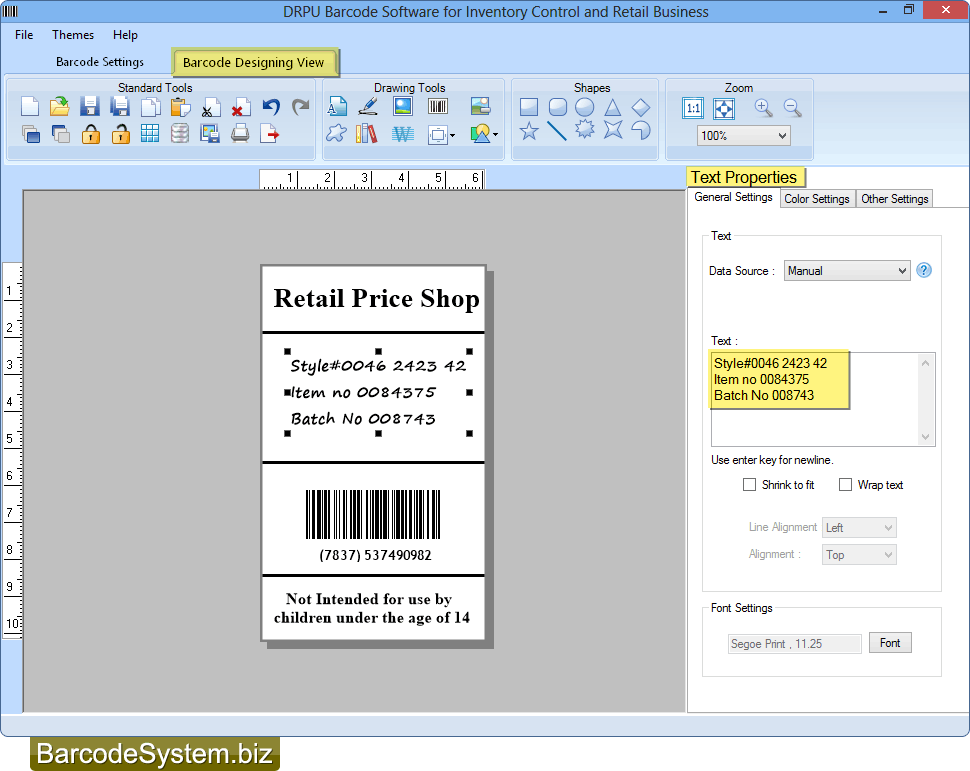Select the arc shape tool
Image resolution: width=970 pixels, height=771 pixels.
point(641,129)
